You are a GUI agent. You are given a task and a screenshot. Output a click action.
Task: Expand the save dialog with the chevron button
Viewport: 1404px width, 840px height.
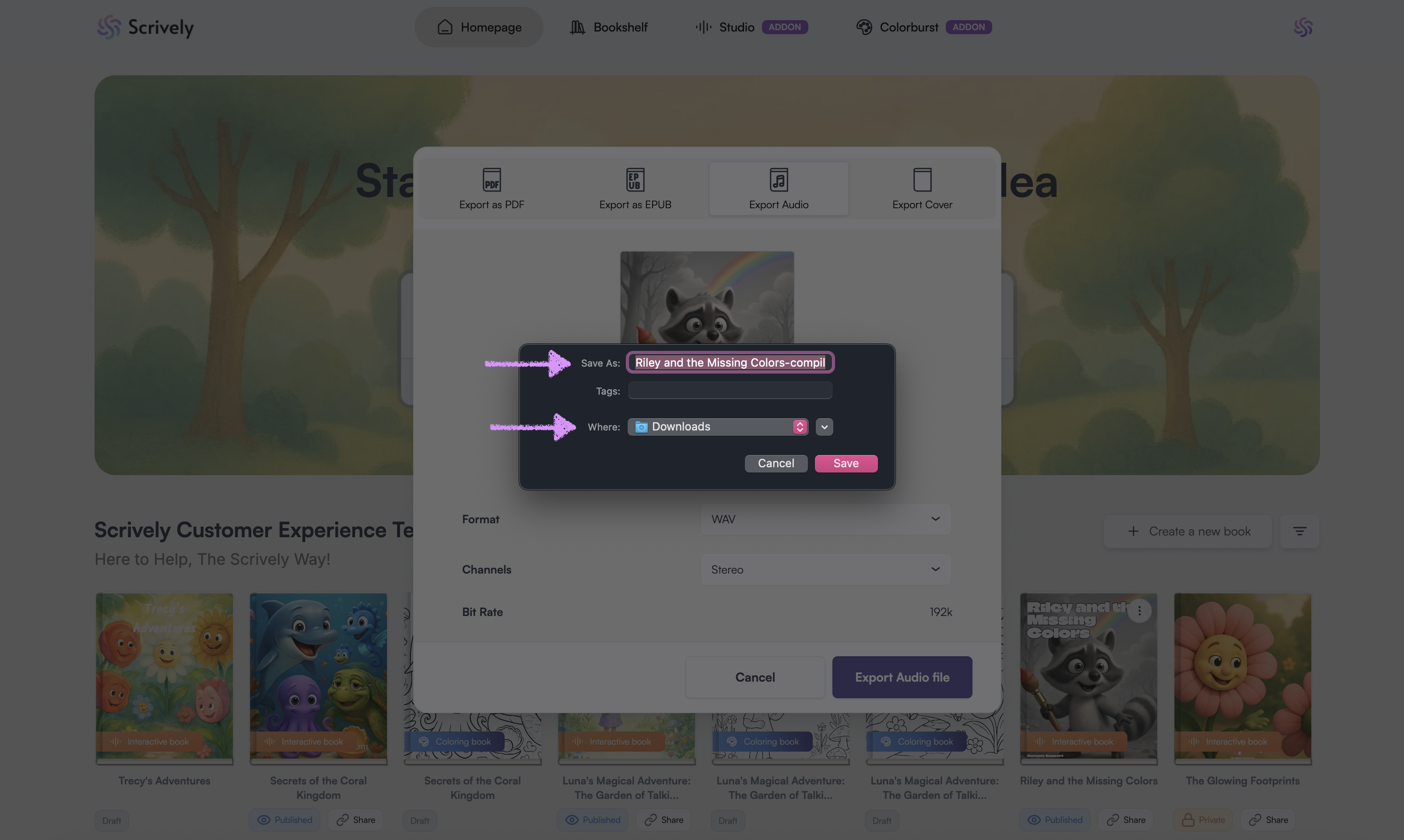[x=824, y=427]
